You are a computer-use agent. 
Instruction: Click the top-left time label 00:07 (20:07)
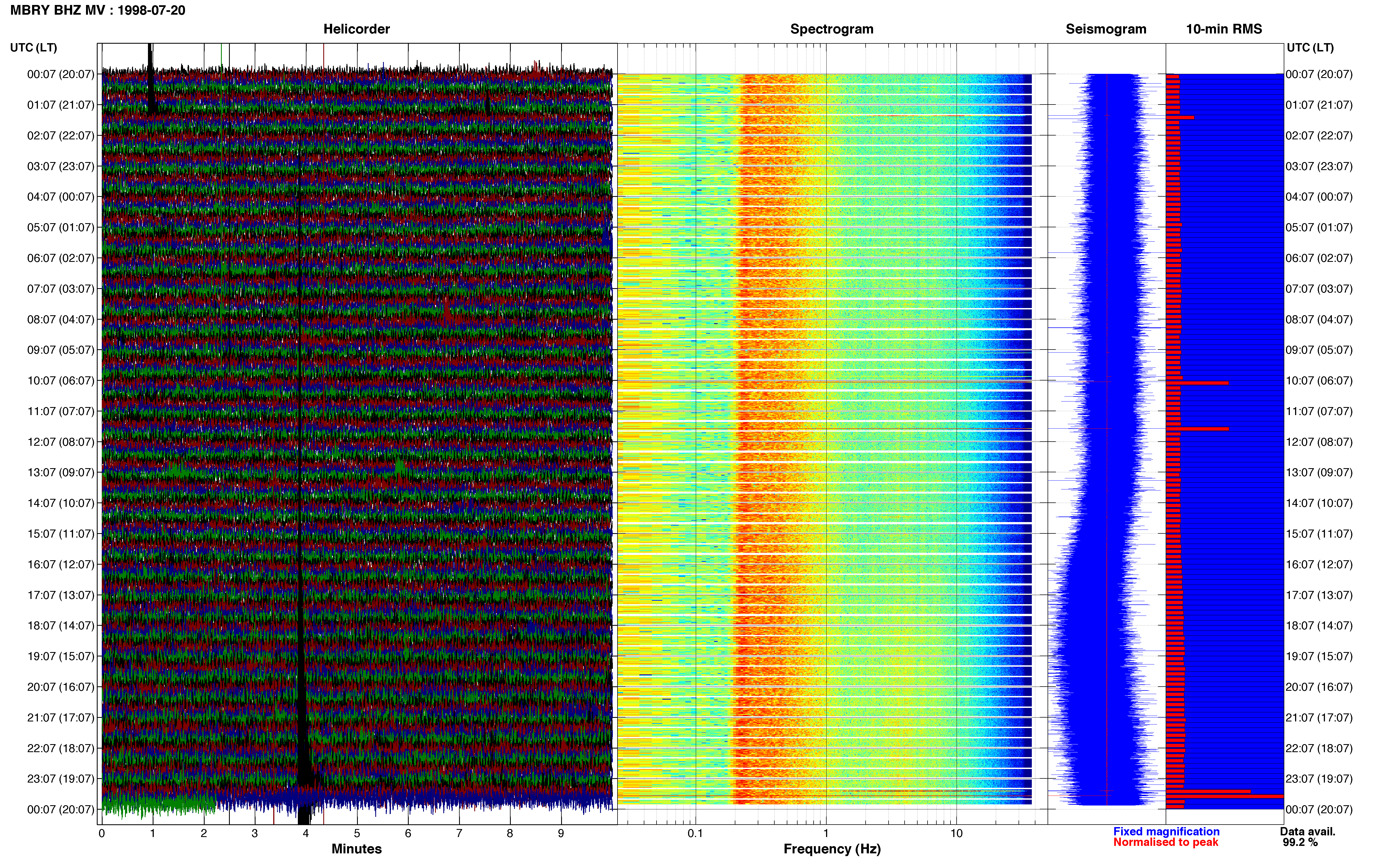coord(60,74)
